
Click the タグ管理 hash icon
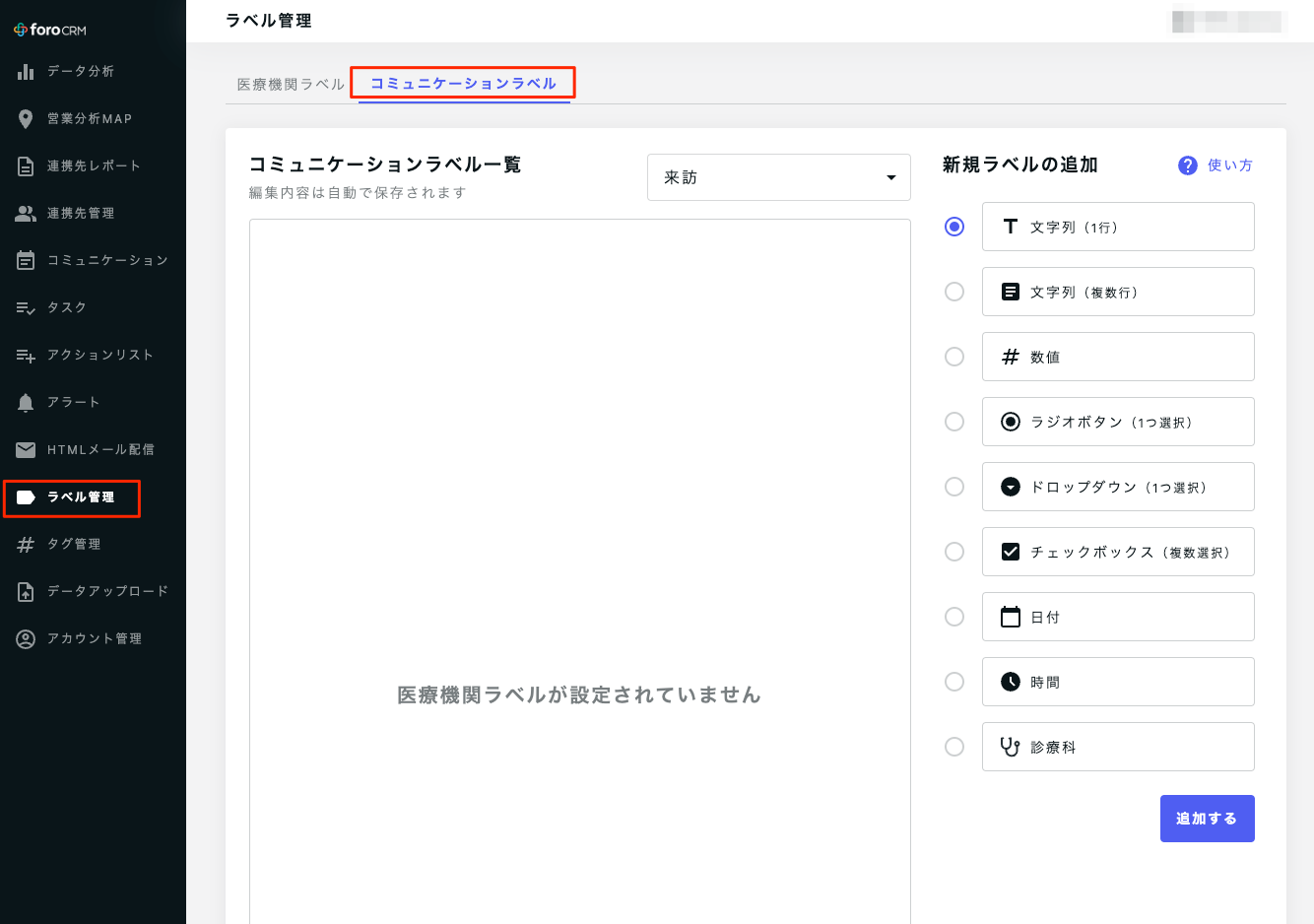26,544
